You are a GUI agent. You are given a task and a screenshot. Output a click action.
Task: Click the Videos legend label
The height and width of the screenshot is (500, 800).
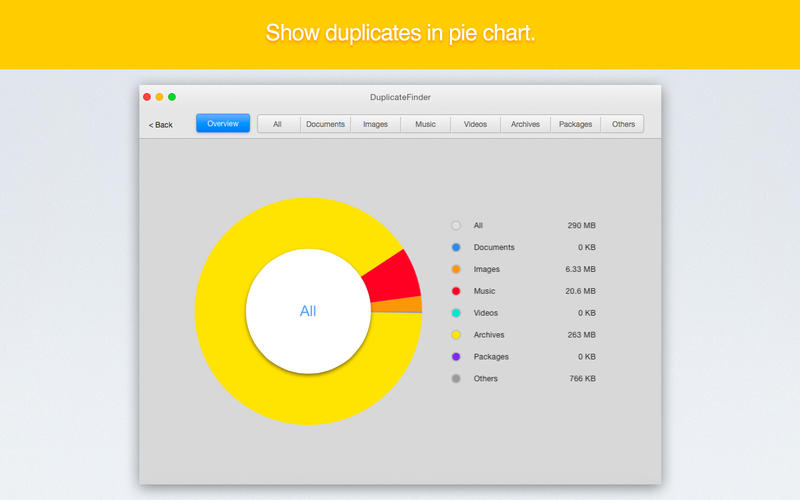485,313
